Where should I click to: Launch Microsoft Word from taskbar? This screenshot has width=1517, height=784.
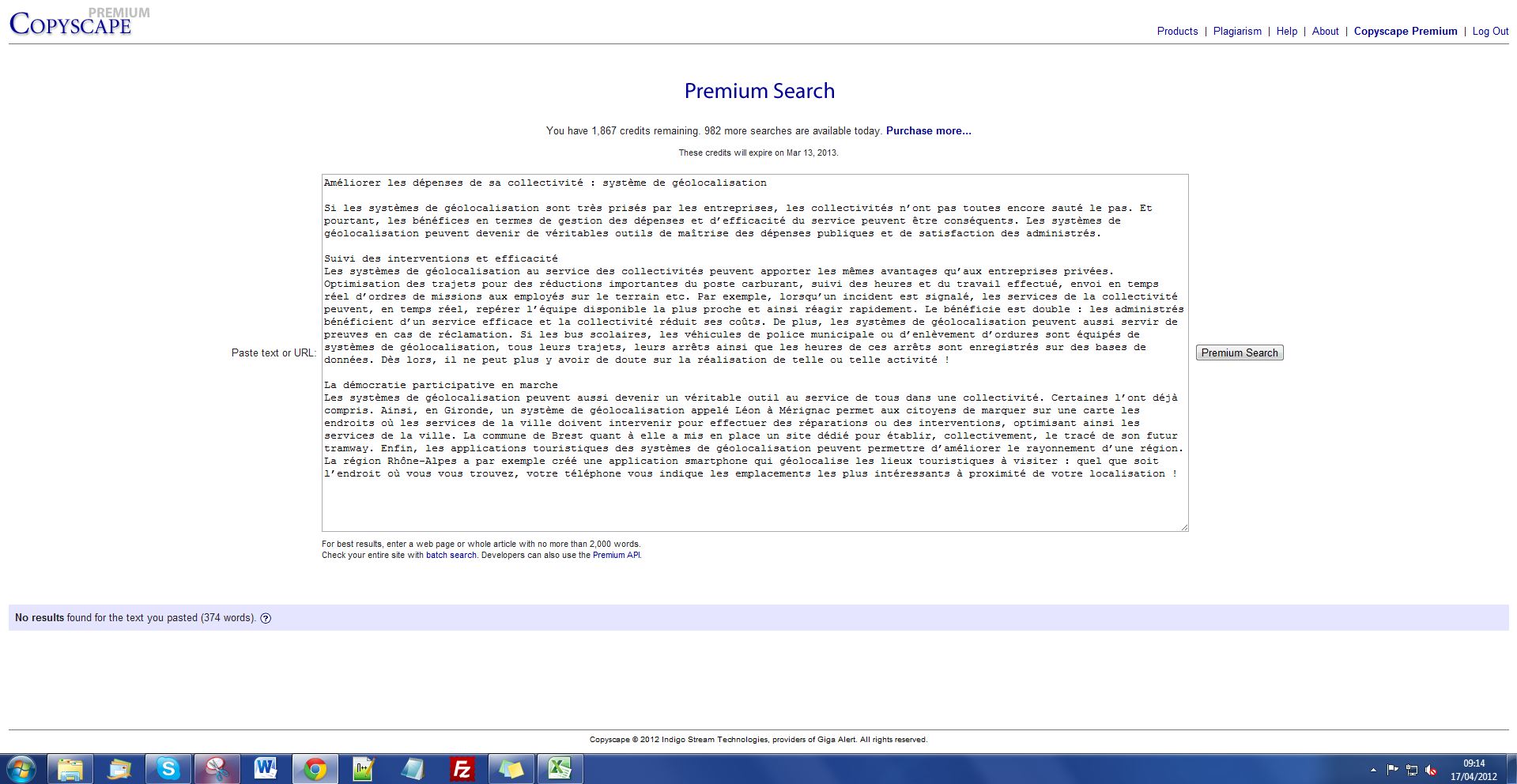(x=266, y=768)
